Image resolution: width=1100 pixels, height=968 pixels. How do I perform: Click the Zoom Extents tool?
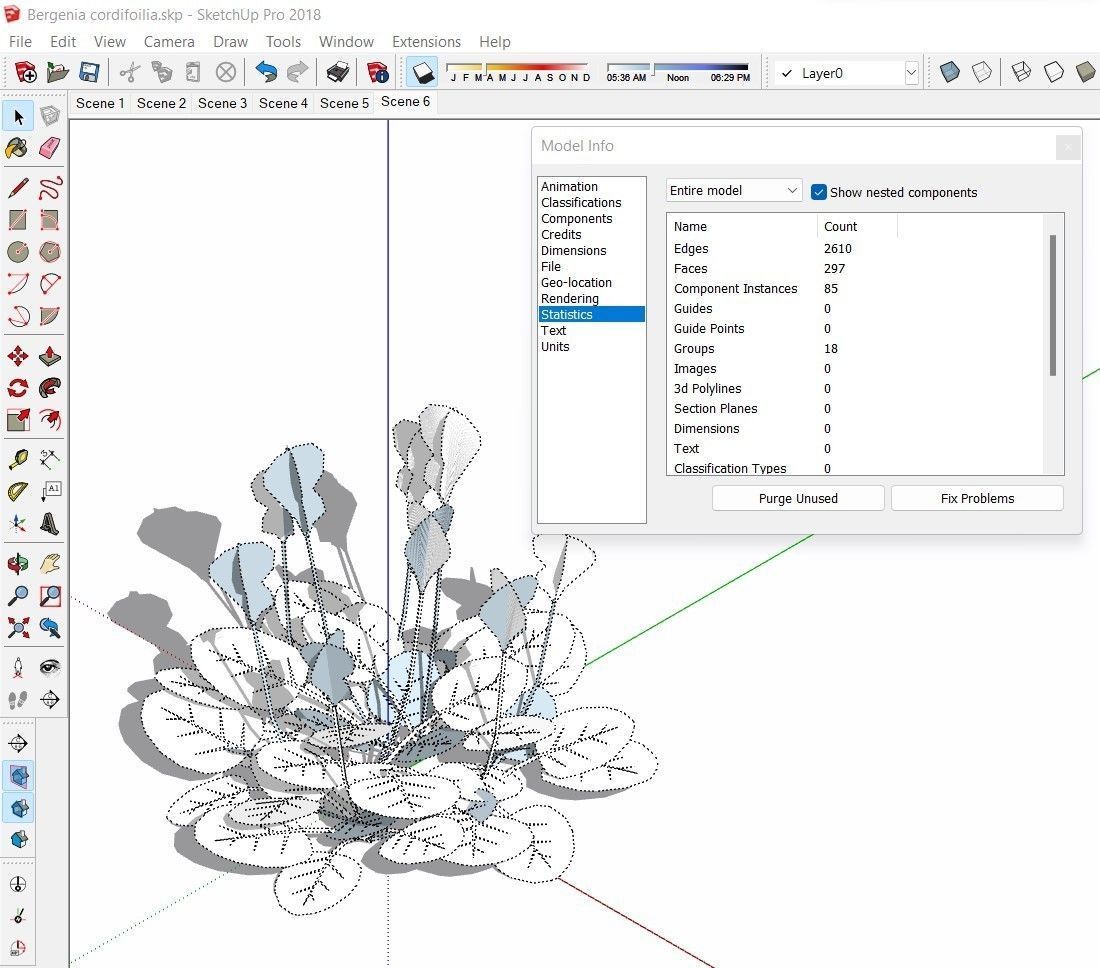click(18, 627)
